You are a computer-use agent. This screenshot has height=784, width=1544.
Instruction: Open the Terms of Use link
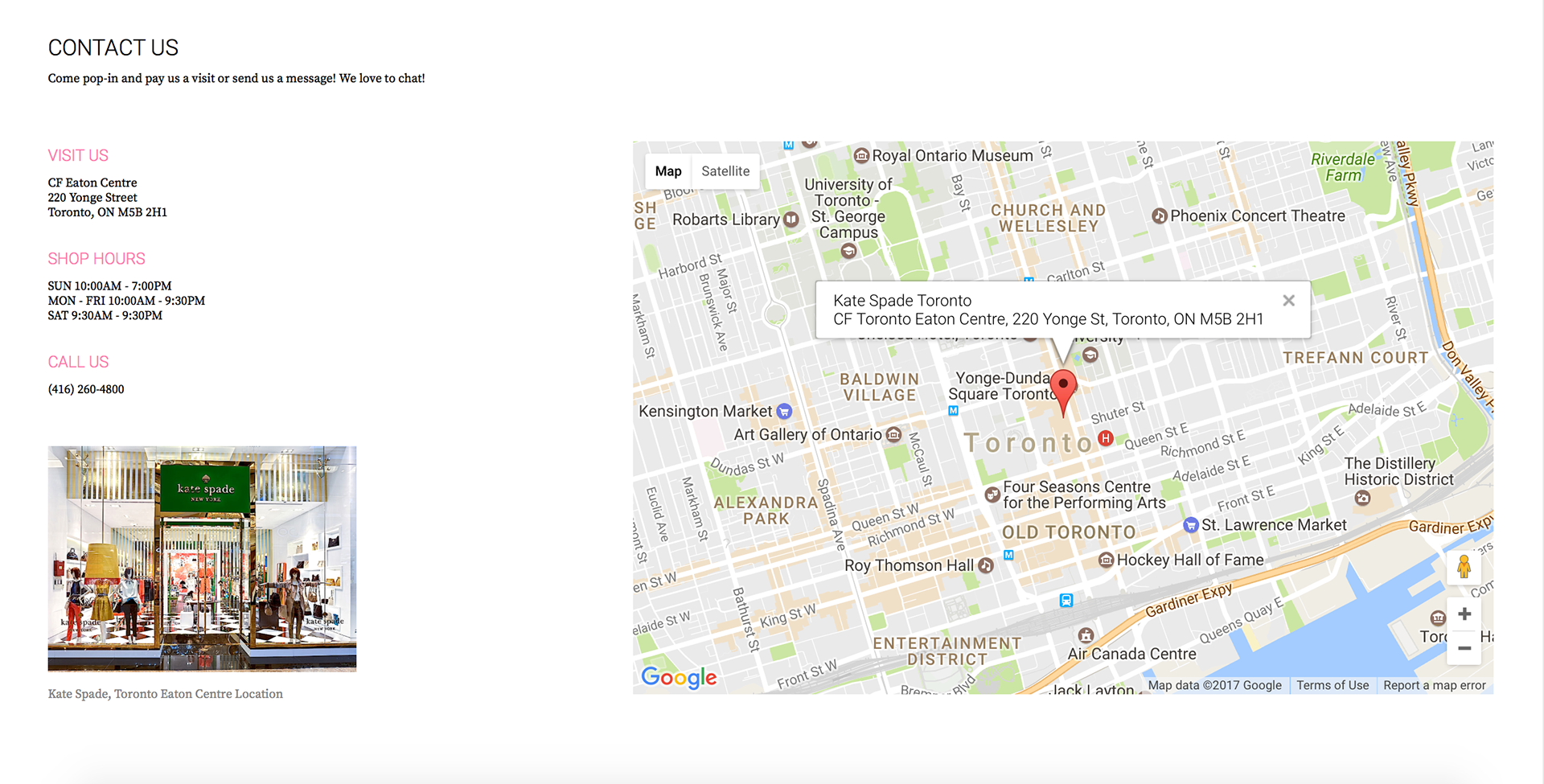[1333, 685]
